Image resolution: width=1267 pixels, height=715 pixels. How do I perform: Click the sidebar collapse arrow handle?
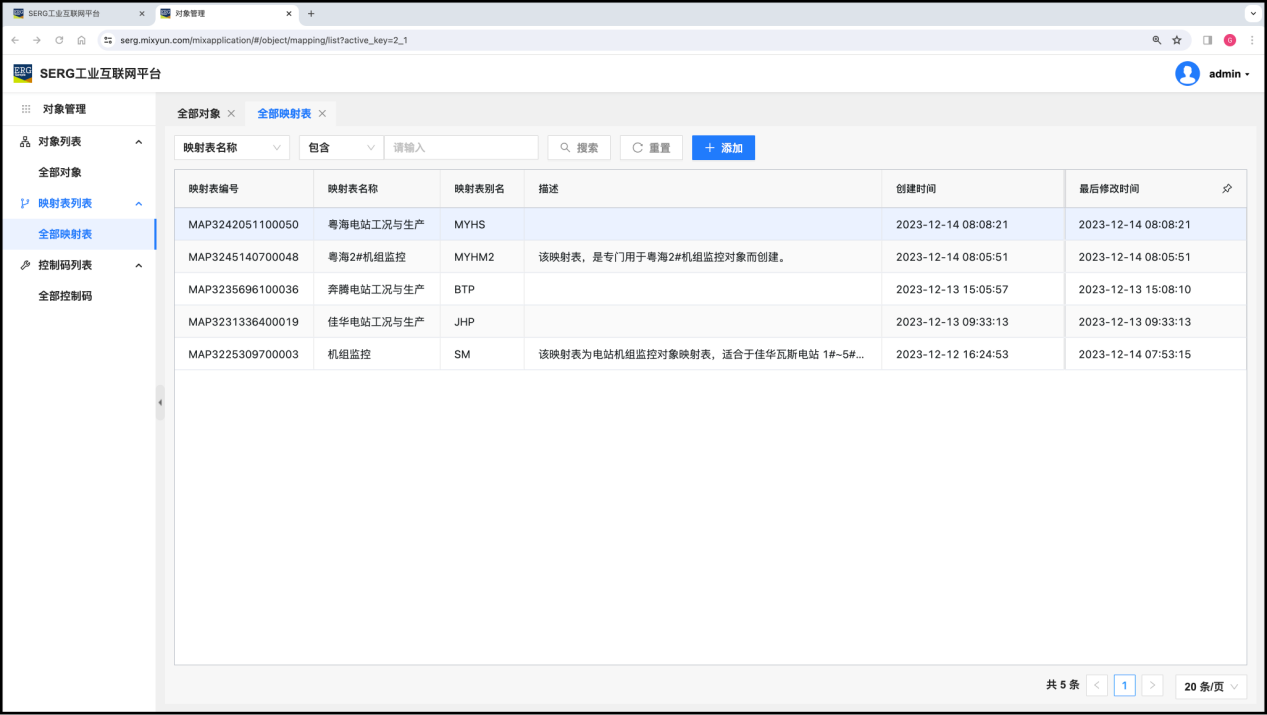tap(160, 402)
